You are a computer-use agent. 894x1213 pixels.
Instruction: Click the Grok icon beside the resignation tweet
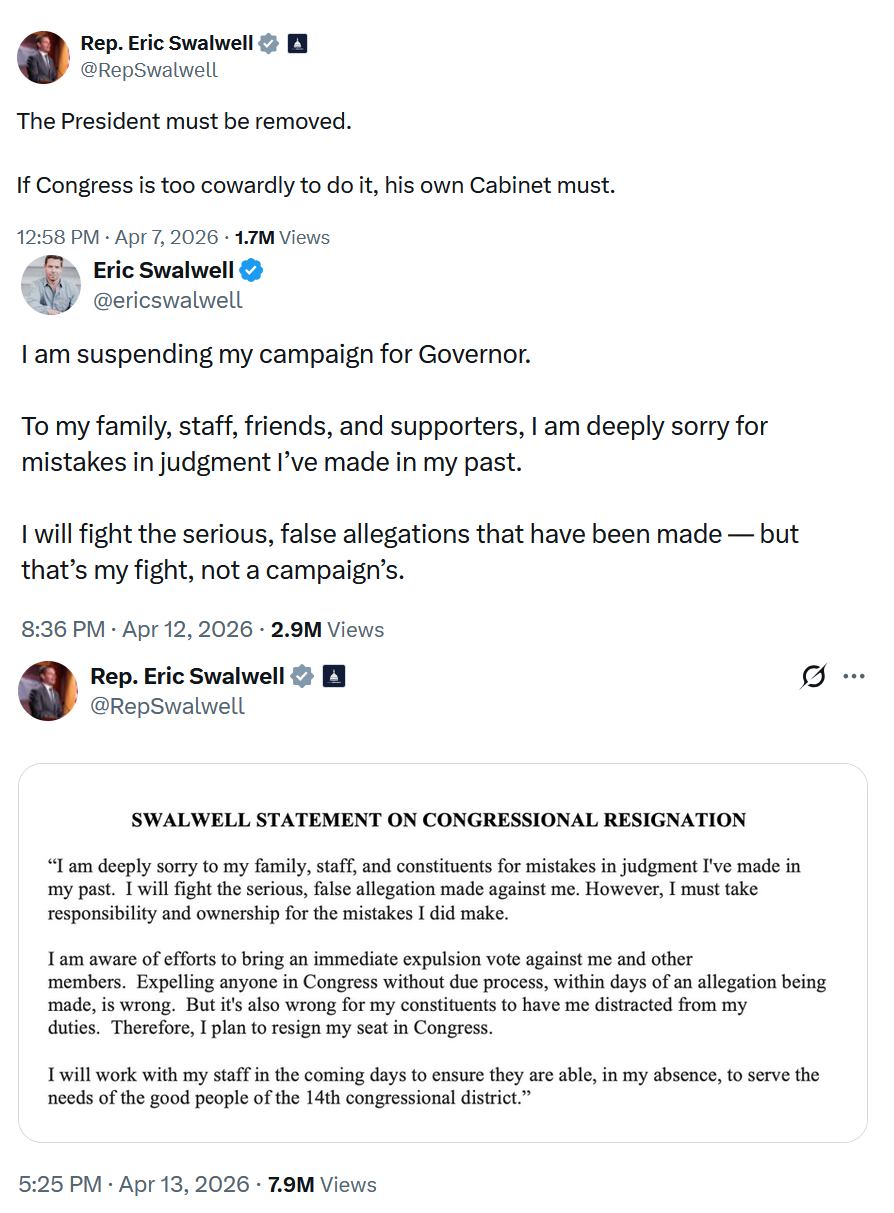coord(814,677)
